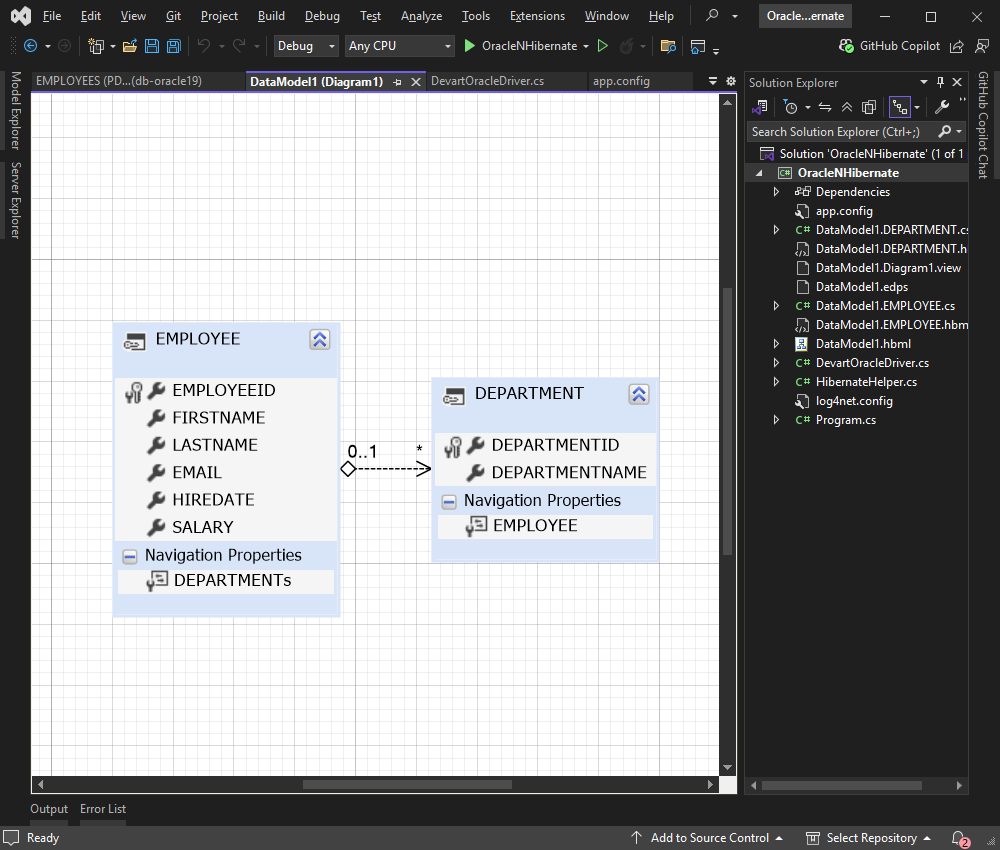Collapse the DEPARTMENT entity with its chevron toggle
Image resolution: width=1000 pixels, height=850 pixels.
638,394
